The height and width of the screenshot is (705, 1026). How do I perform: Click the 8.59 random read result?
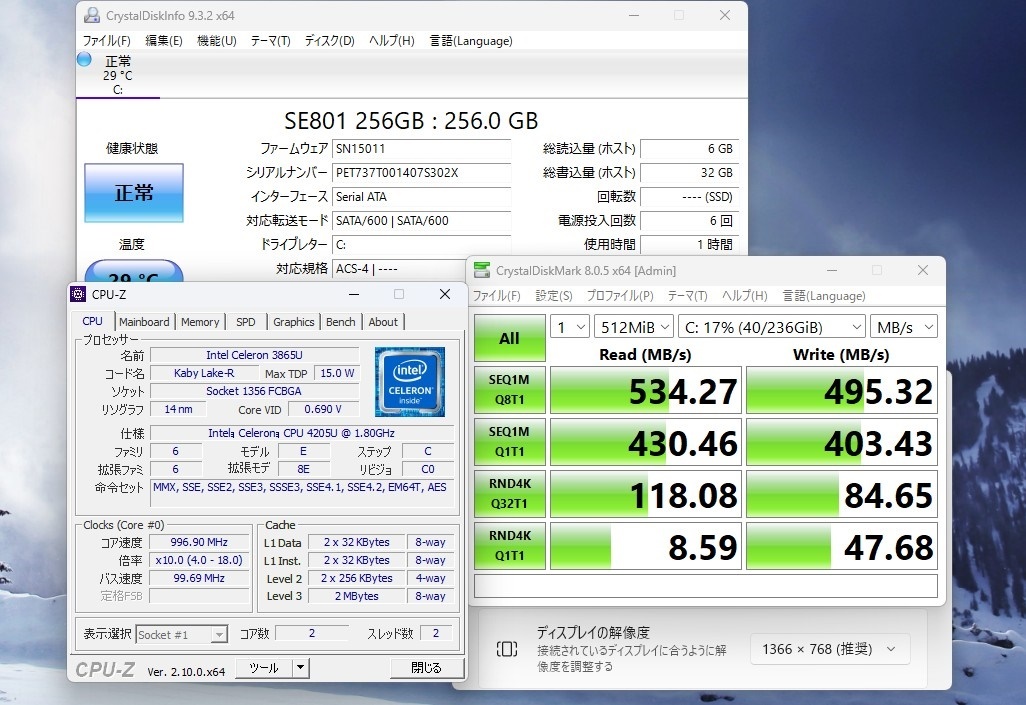[x=646, y=546]
